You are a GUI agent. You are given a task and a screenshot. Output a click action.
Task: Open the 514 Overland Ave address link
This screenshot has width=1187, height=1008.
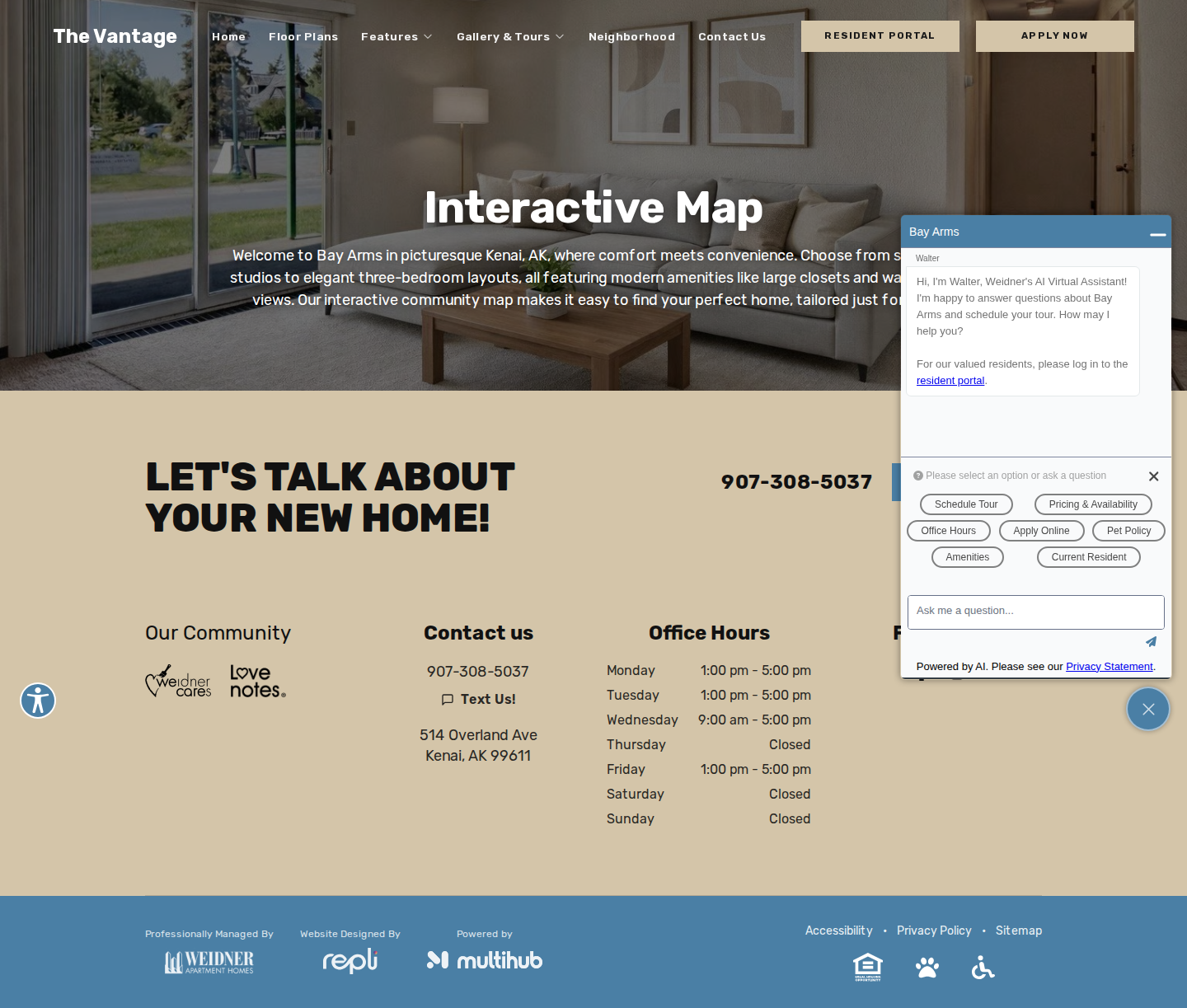pos(478,745)
